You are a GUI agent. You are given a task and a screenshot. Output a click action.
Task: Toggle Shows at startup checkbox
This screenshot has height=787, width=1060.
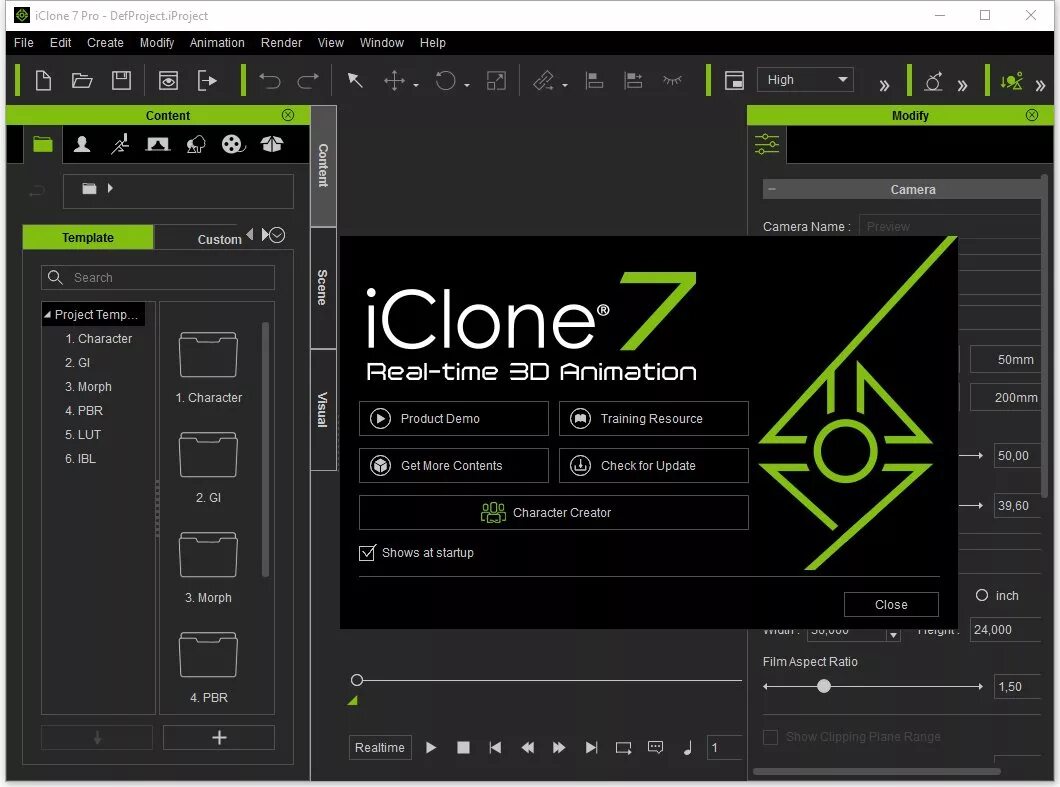click(366, 553)
